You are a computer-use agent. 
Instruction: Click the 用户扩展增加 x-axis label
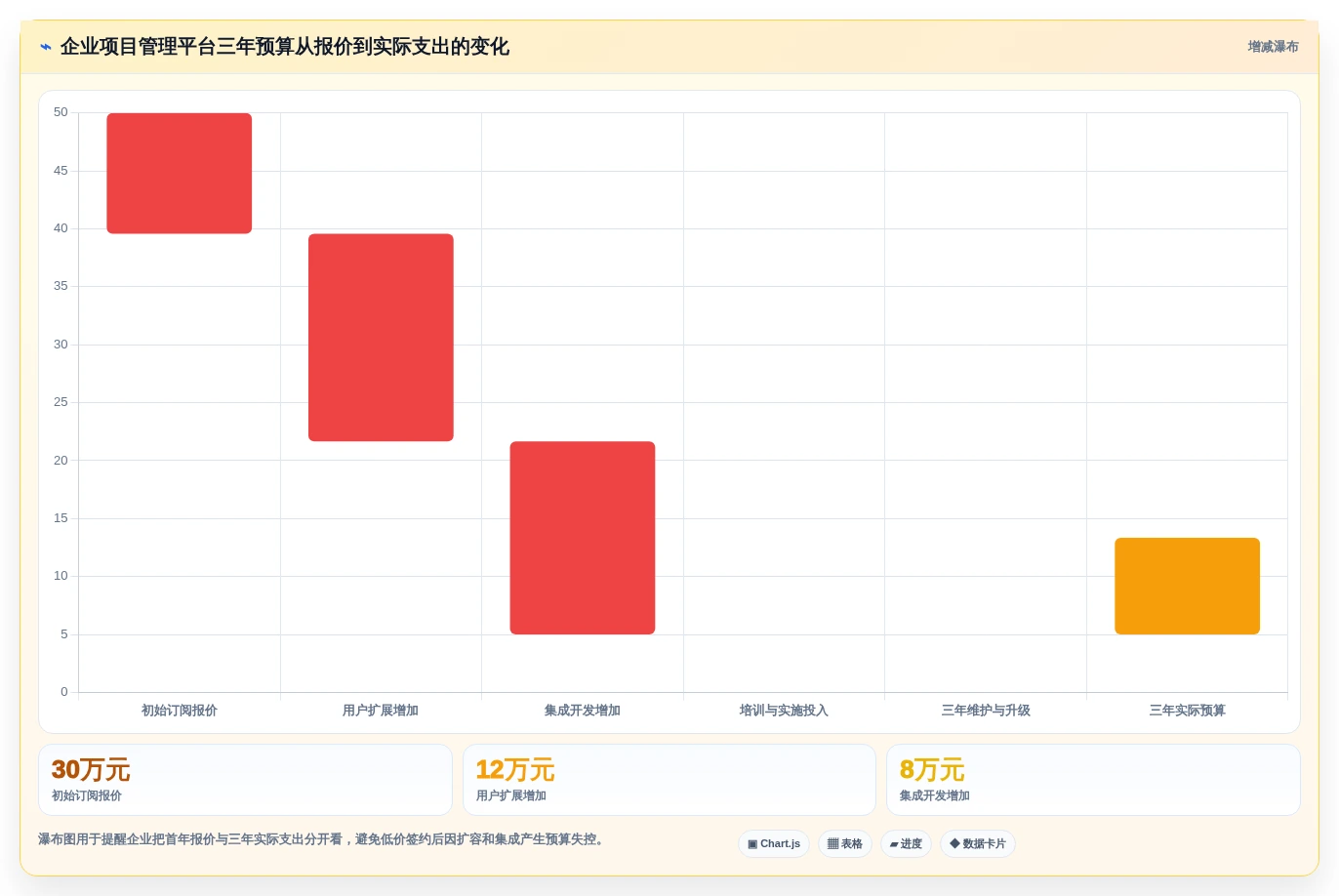[381, 711]
